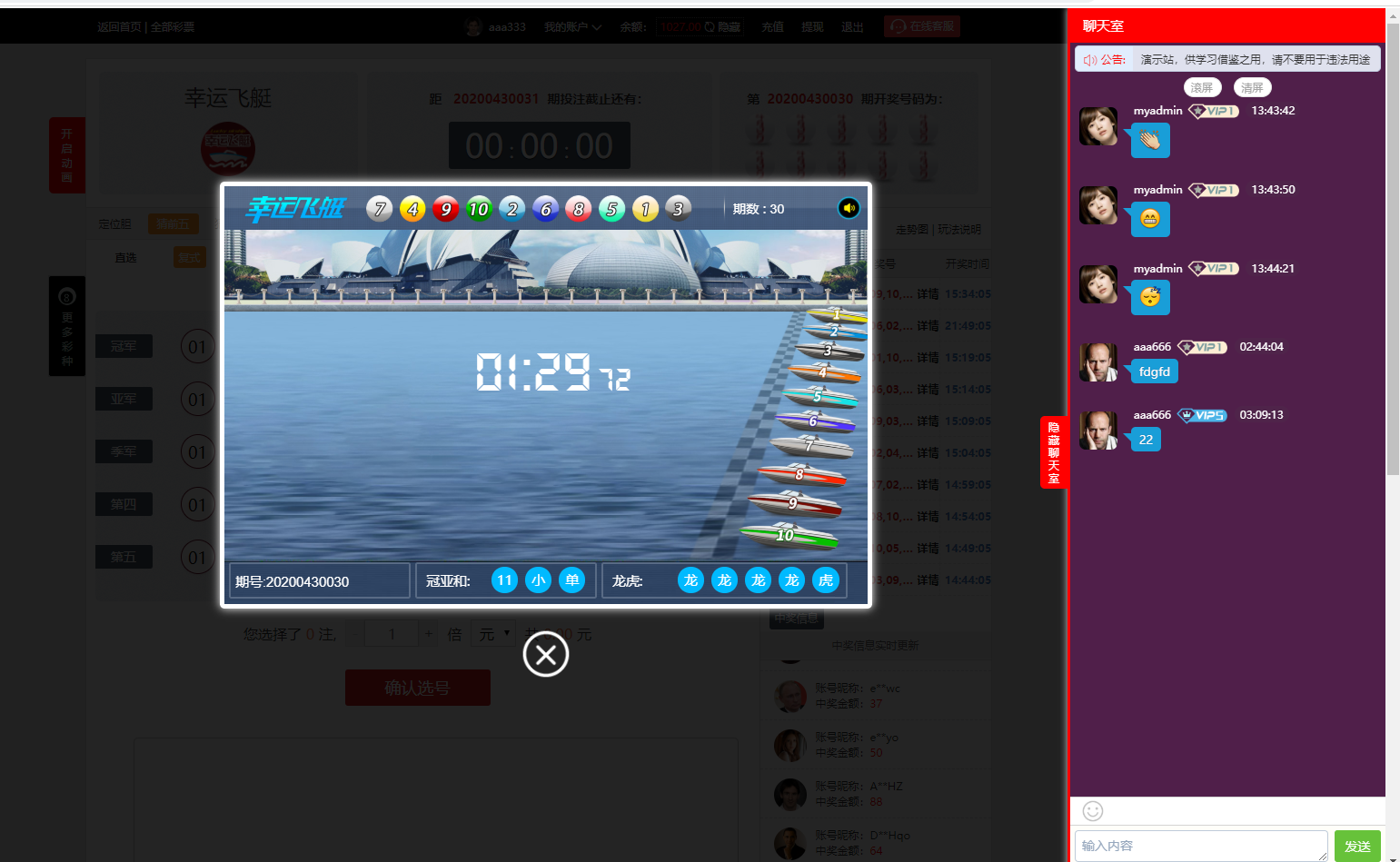This screenshot has width=1400, height=862.
Task: Click the green number 10 ball
Action: point(479,209)
